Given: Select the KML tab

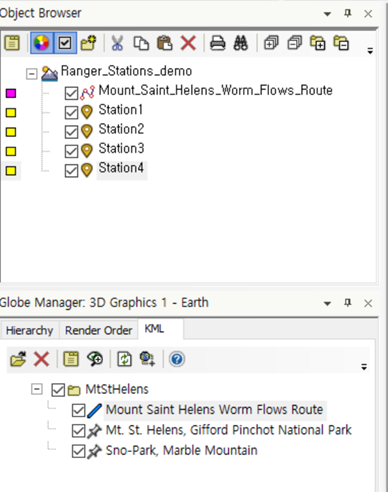Looking at the screenshot, I should tap(160, 329).
